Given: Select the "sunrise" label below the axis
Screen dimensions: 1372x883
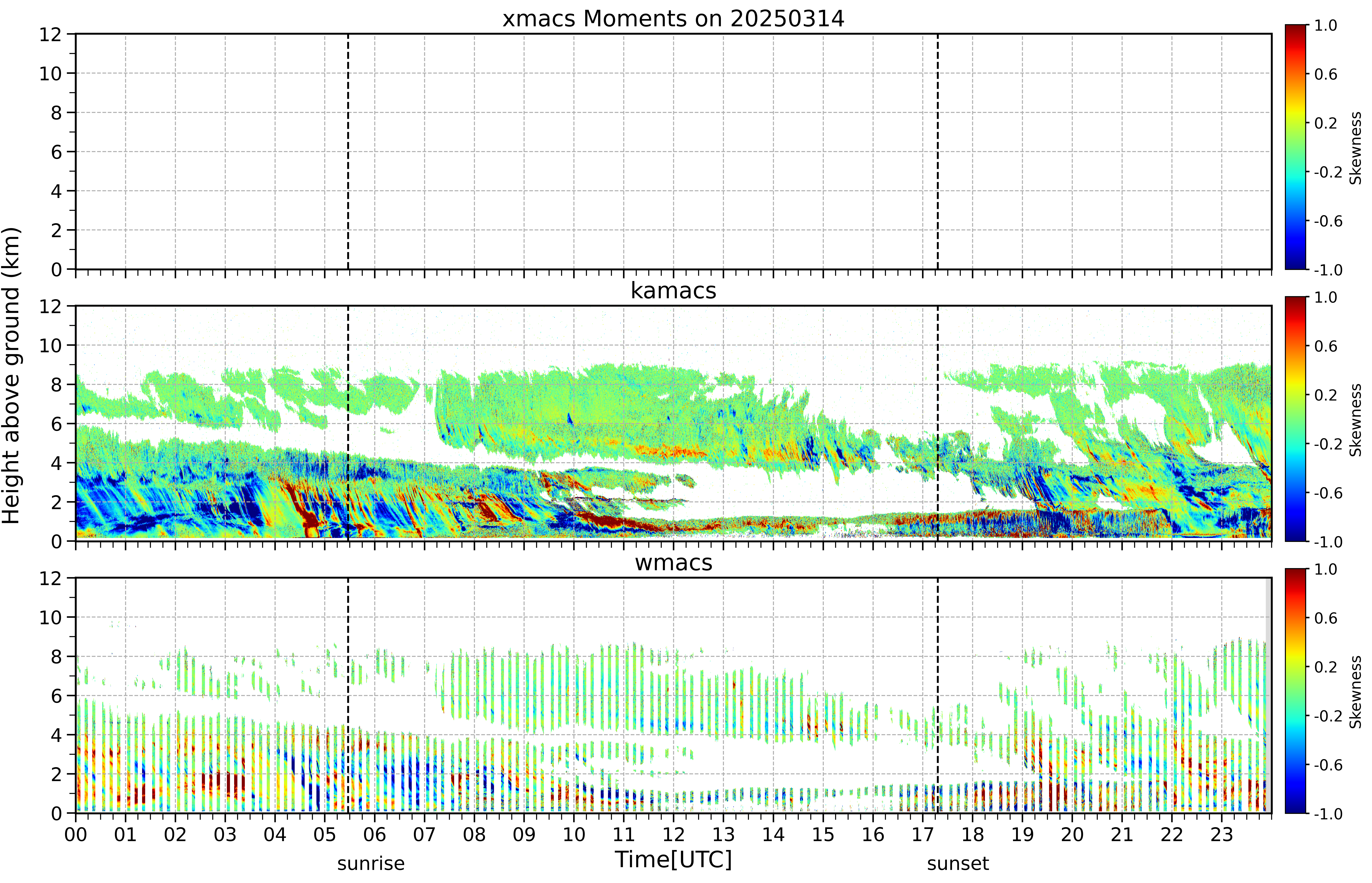Looking at the screenshot, I should coord(371,863).
